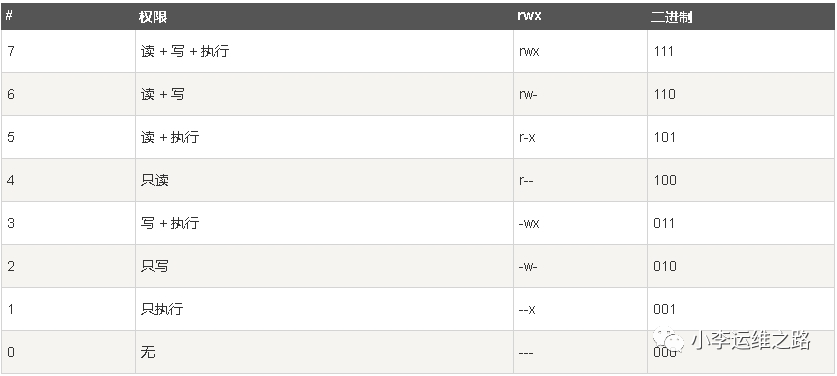Click the --x permission cell
This screenshot has width=837, height=376.
click(x=580, y=309)
